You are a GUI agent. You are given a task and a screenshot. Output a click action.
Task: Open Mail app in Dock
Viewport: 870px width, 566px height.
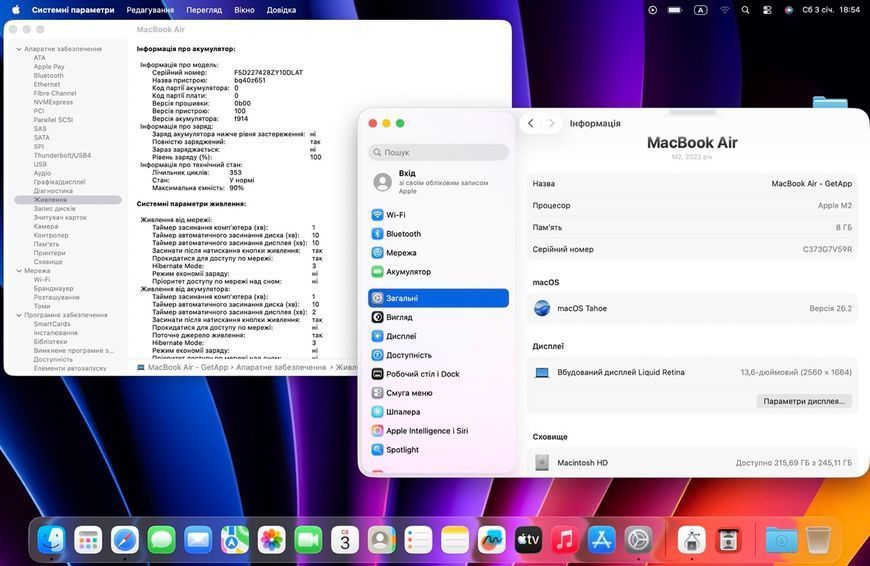click(198, 539)
